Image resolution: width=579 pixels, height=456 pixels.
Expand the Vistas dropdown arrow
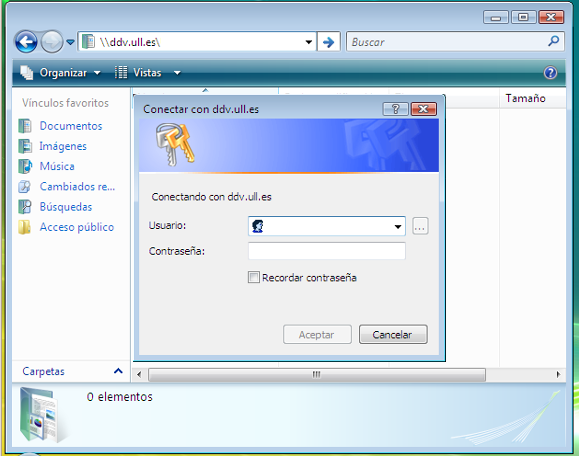click(x=177, y=73)
